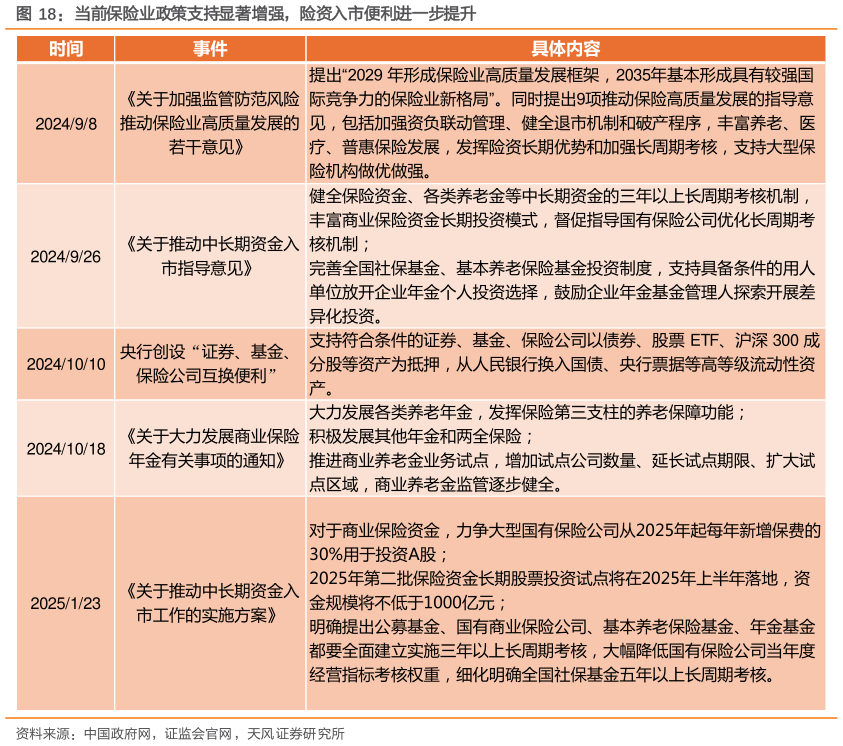Click the date cell '2024/10/10'

click(x=66, y=364)
